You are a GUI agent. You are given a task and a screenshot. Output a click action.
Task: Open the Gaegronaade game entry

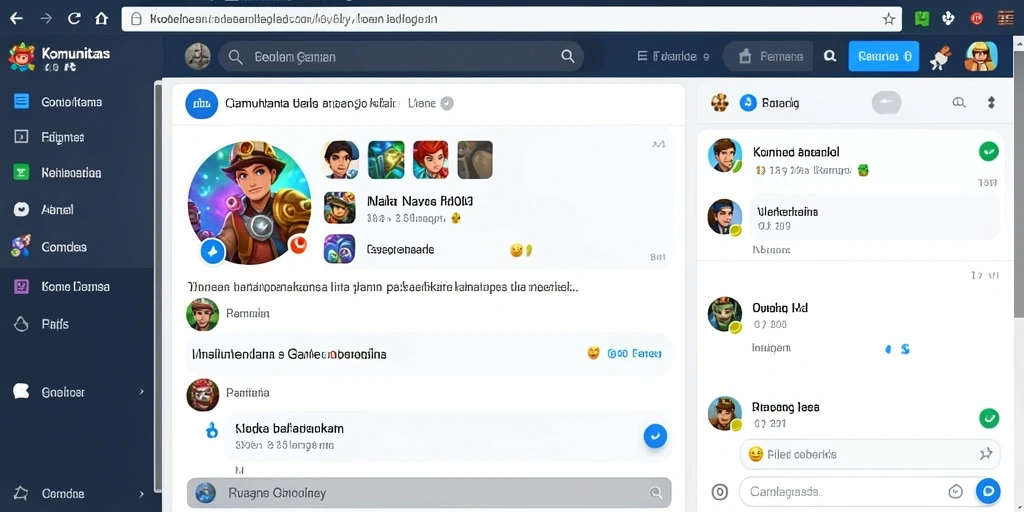pos(379,249)
